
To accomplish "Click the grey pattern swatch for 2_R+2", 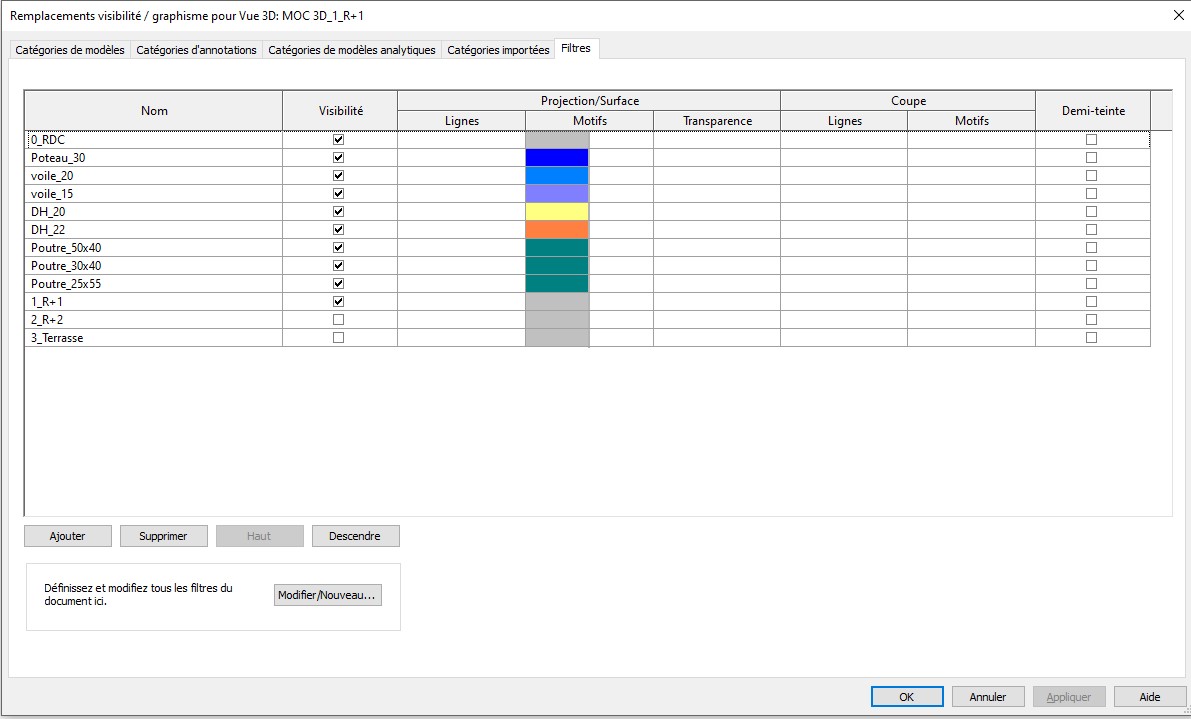I will (x=557, y=320).
